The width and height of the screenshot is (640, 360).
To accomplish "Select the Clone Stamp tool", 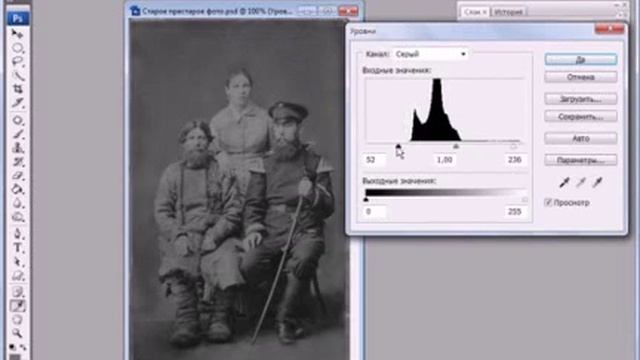I will click(18, 148).
